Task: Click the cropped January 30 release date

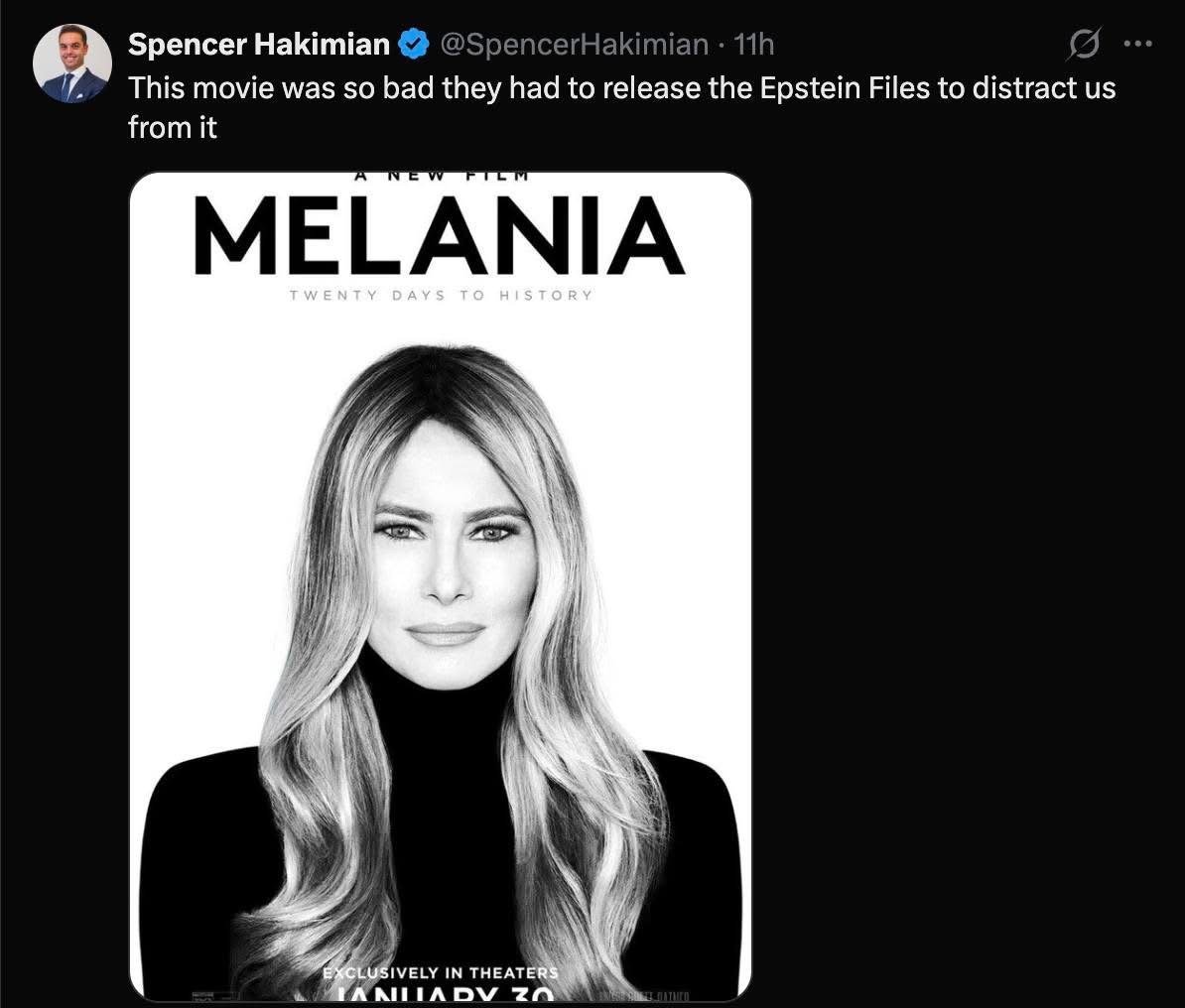Action: [x=440, y=993]
